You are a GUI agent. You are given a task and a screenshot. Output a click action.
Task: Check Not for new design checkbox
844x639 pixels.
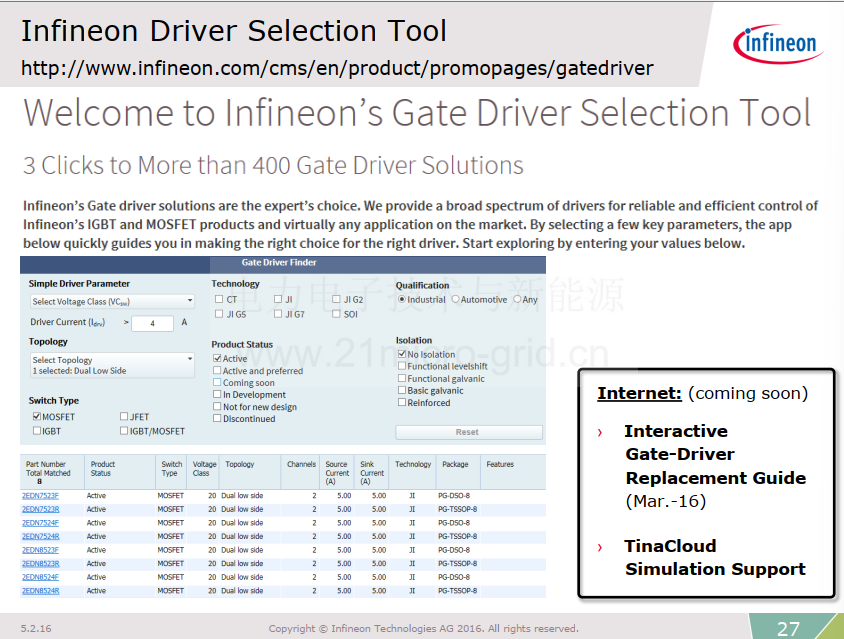[x=217, y=406]
